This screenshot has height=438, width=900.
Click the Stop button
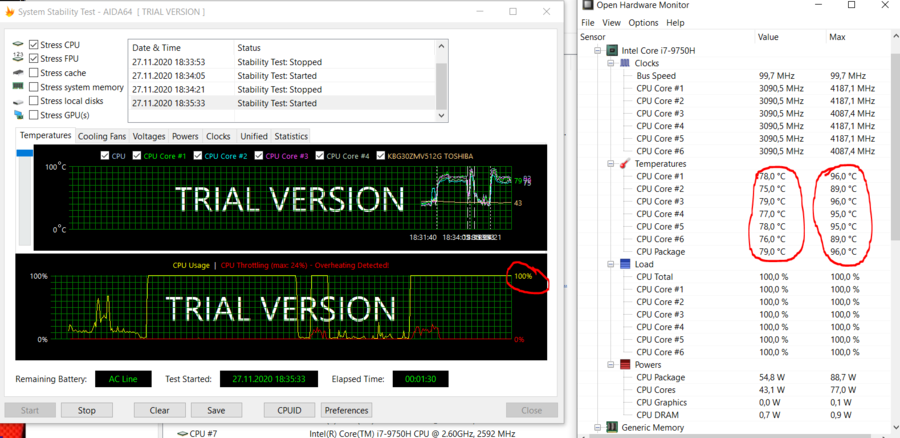87,410
